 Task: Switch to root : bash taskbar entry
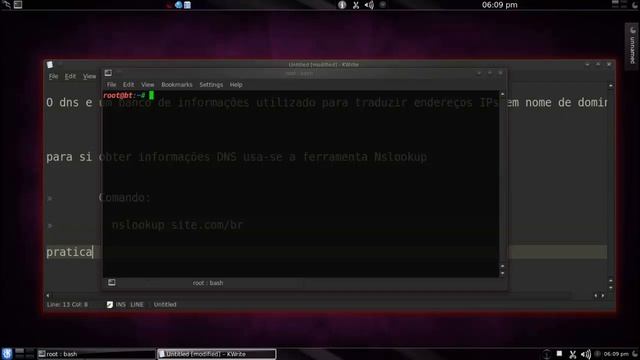pos(96,354)
